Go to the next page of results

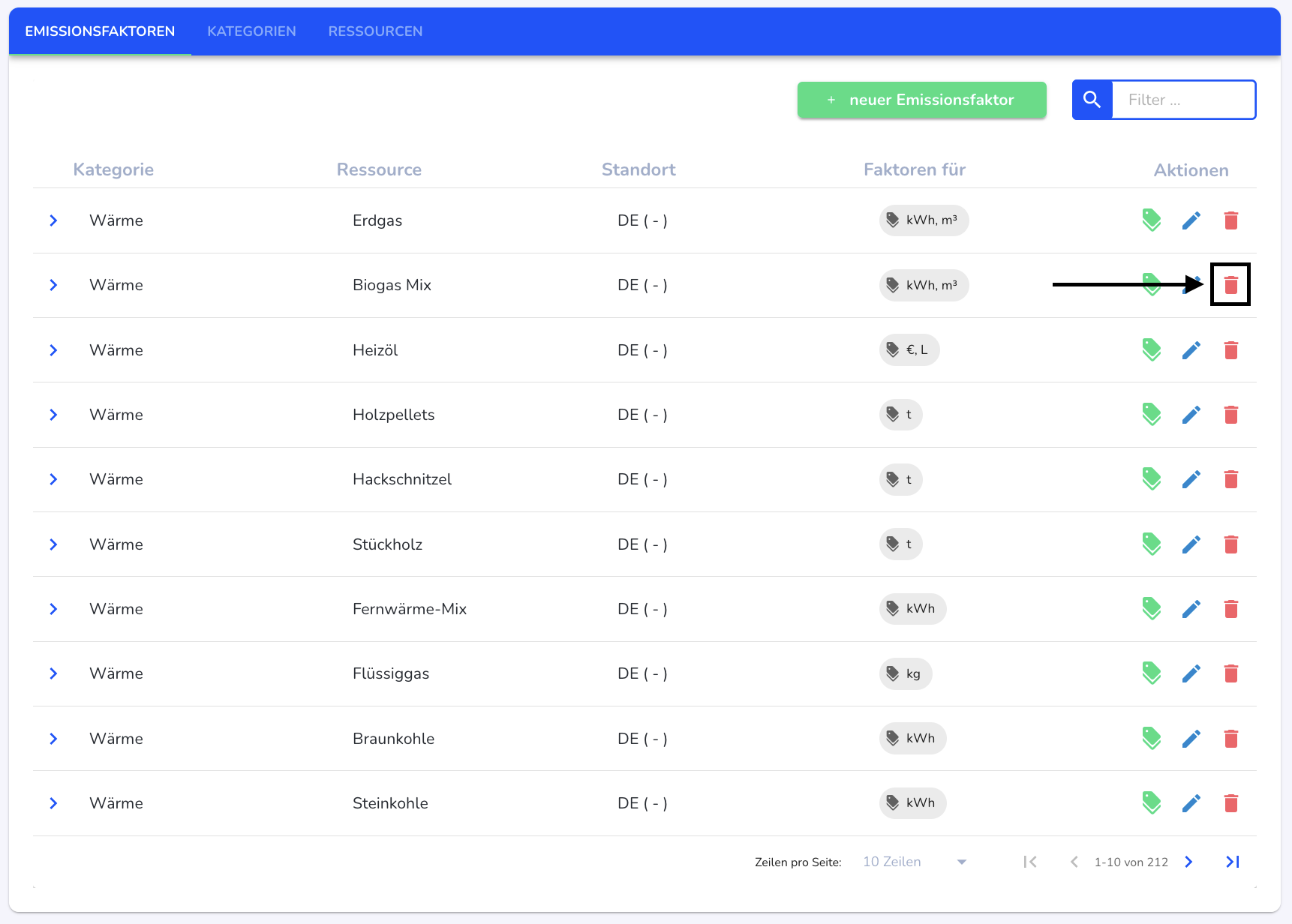tap(1188, 862)
